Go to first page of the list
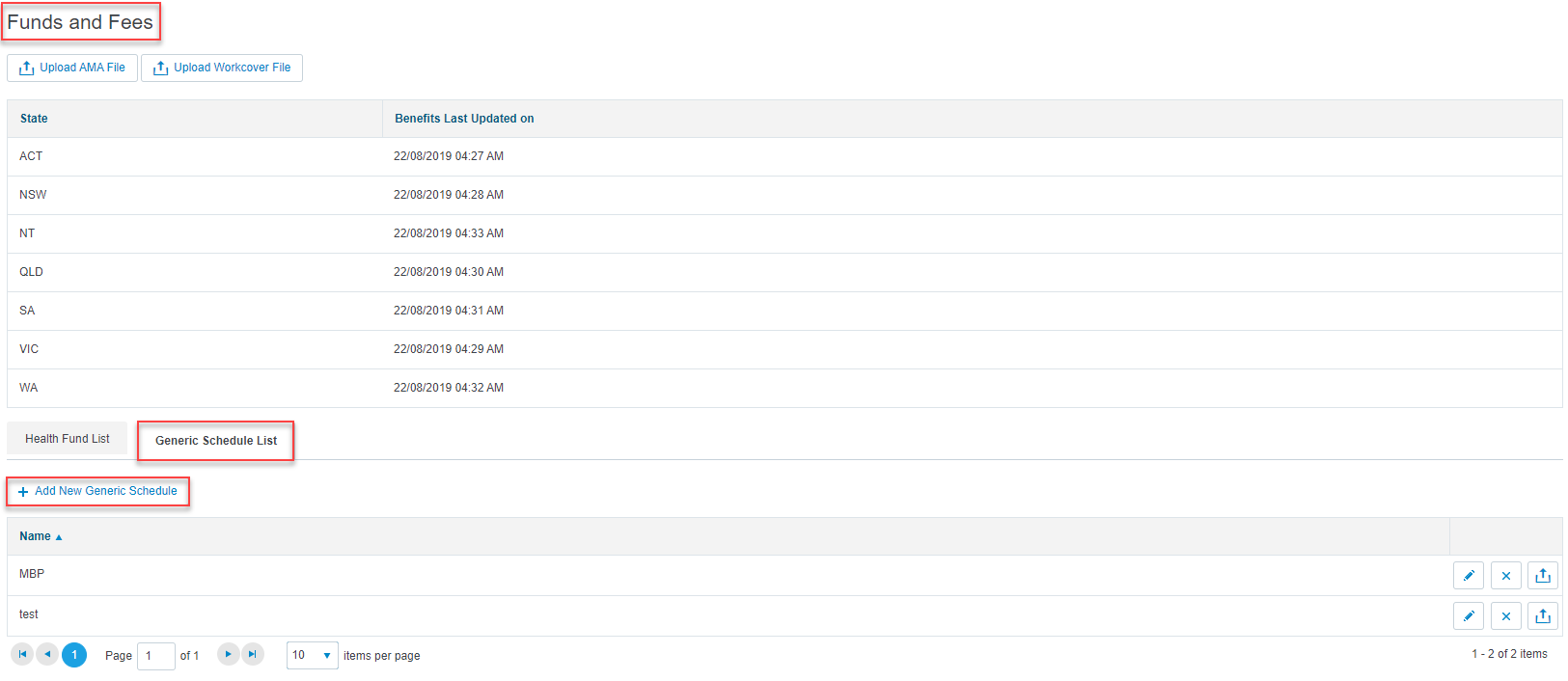1568x681 pixels. pos(22,654)
